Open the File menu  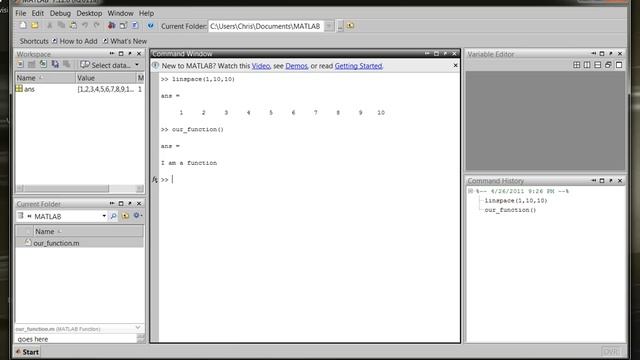pyautogui.click(x=20, y=13)
